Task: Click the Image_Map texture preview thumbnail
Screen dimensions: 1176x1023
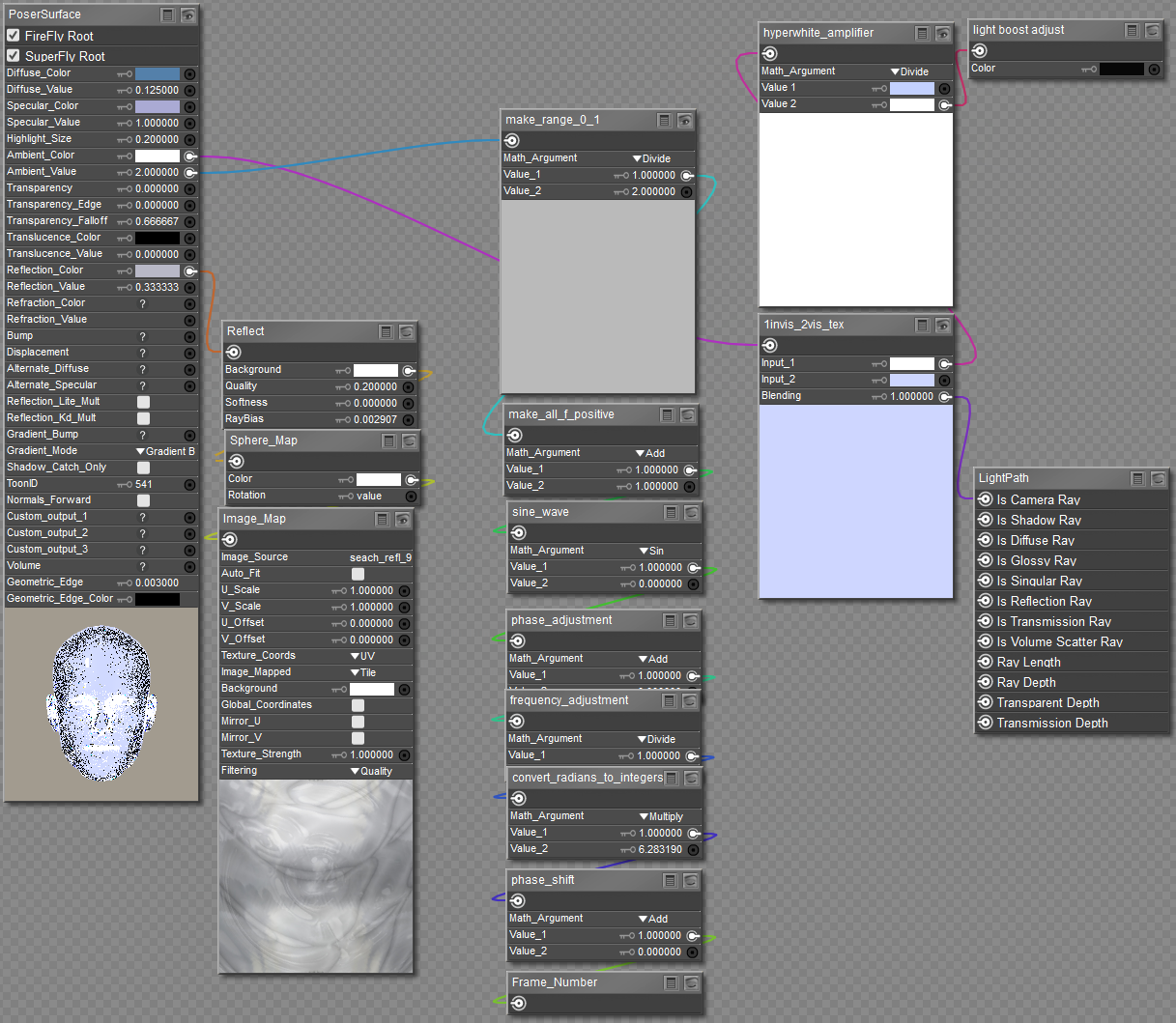Action: pos(316,876)
